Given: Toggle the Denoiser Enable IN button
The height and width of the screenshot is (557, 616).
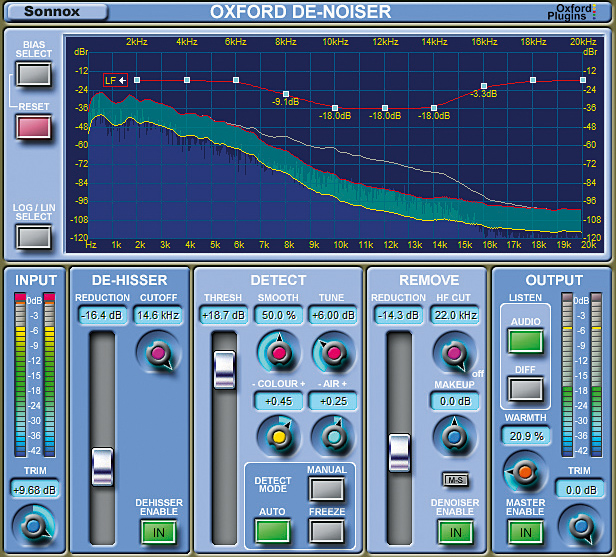Looking at the screenshot, I should click(x=455, y=532).
